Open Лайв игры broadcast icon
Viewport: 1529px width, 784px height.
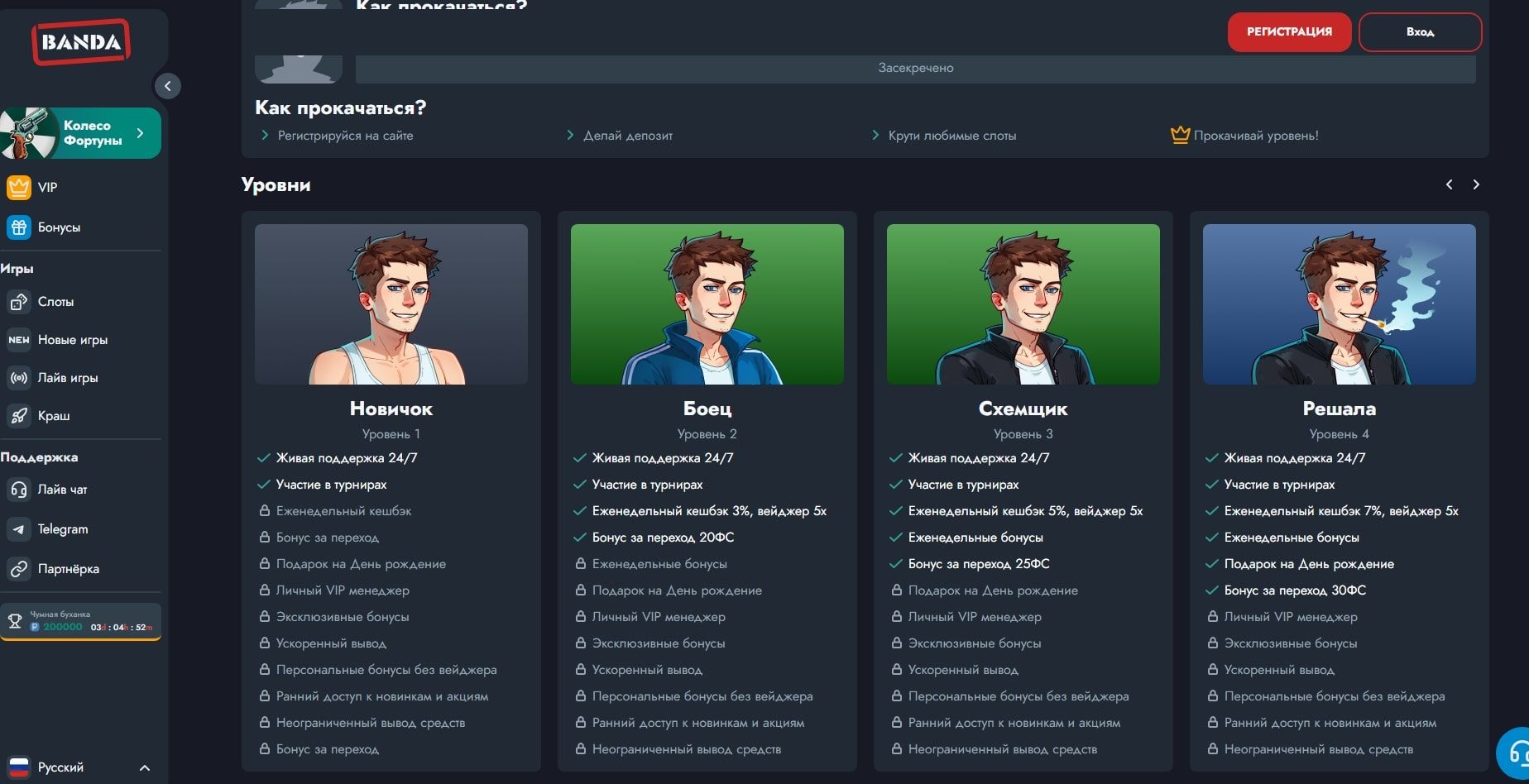coord(18,378)
